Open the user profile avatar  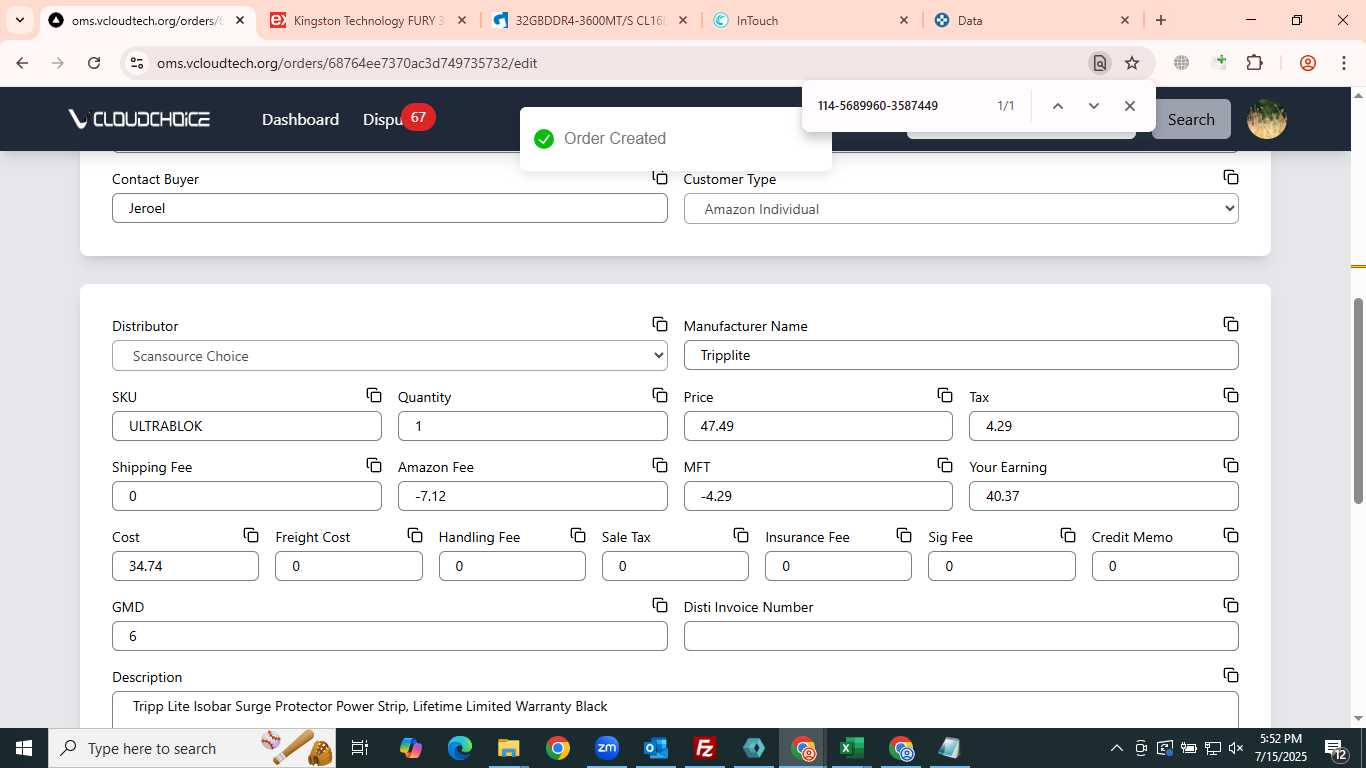1267,119
